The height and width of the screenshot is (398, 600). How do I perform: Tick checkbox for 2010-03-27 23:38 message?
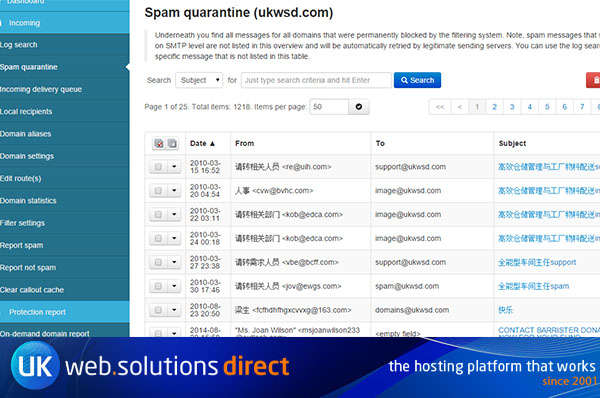point(158,263)
